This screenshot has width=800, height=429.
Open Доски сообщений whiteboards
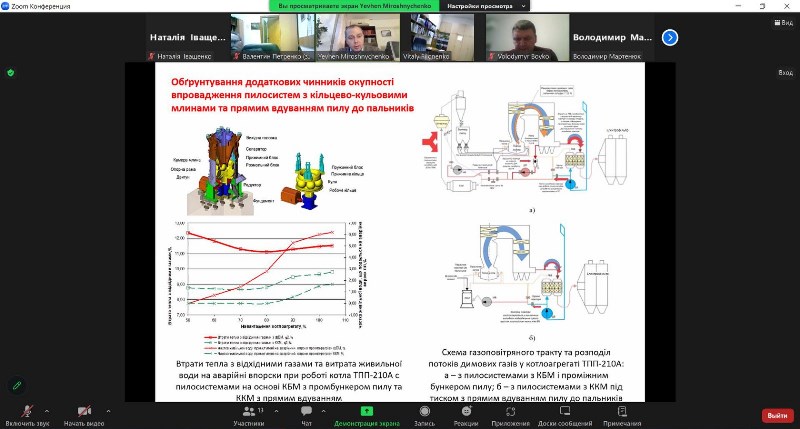565,416
